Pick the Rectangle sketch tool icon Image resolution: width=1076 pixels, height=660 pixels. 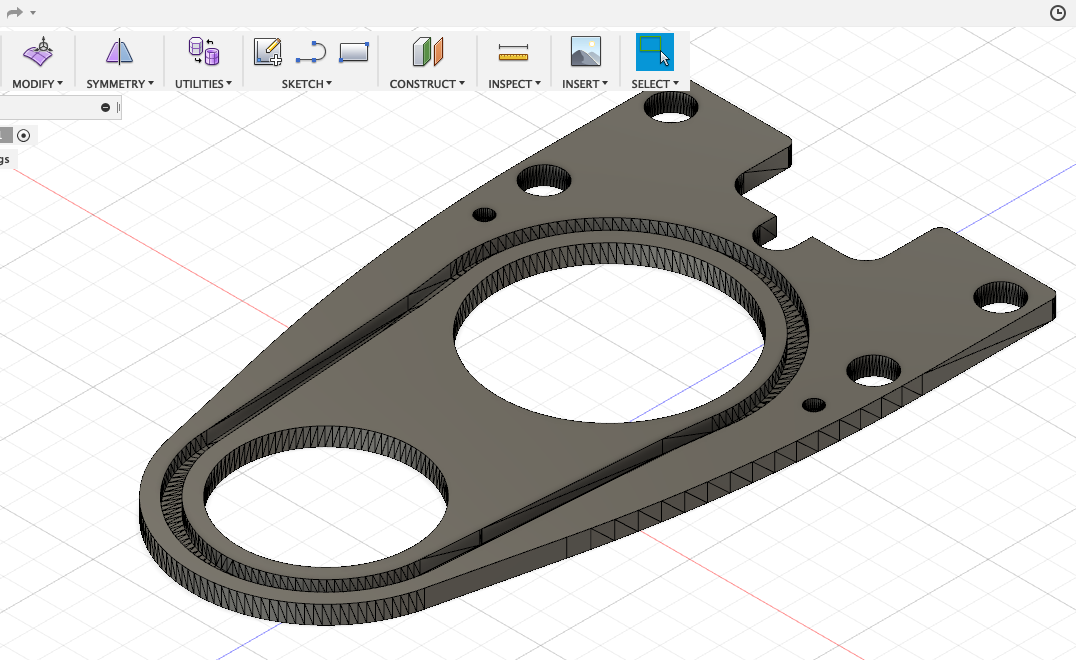354,52
